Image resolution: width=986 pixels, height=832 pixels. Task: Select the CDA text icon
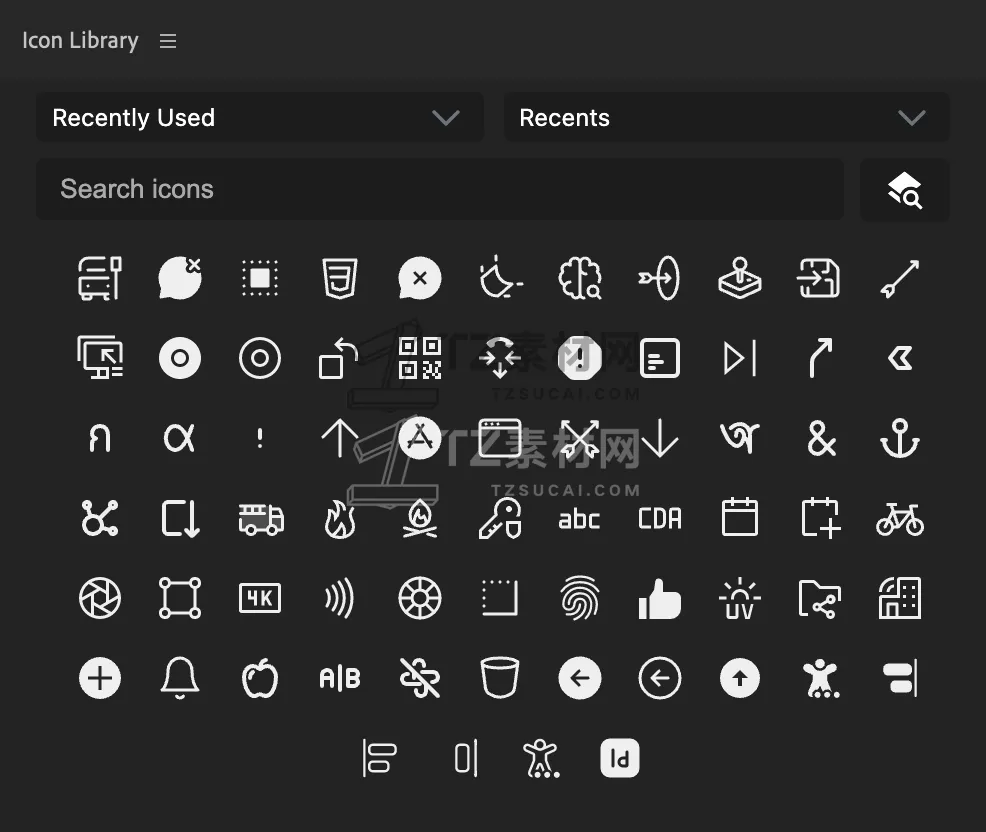point(660,519)
